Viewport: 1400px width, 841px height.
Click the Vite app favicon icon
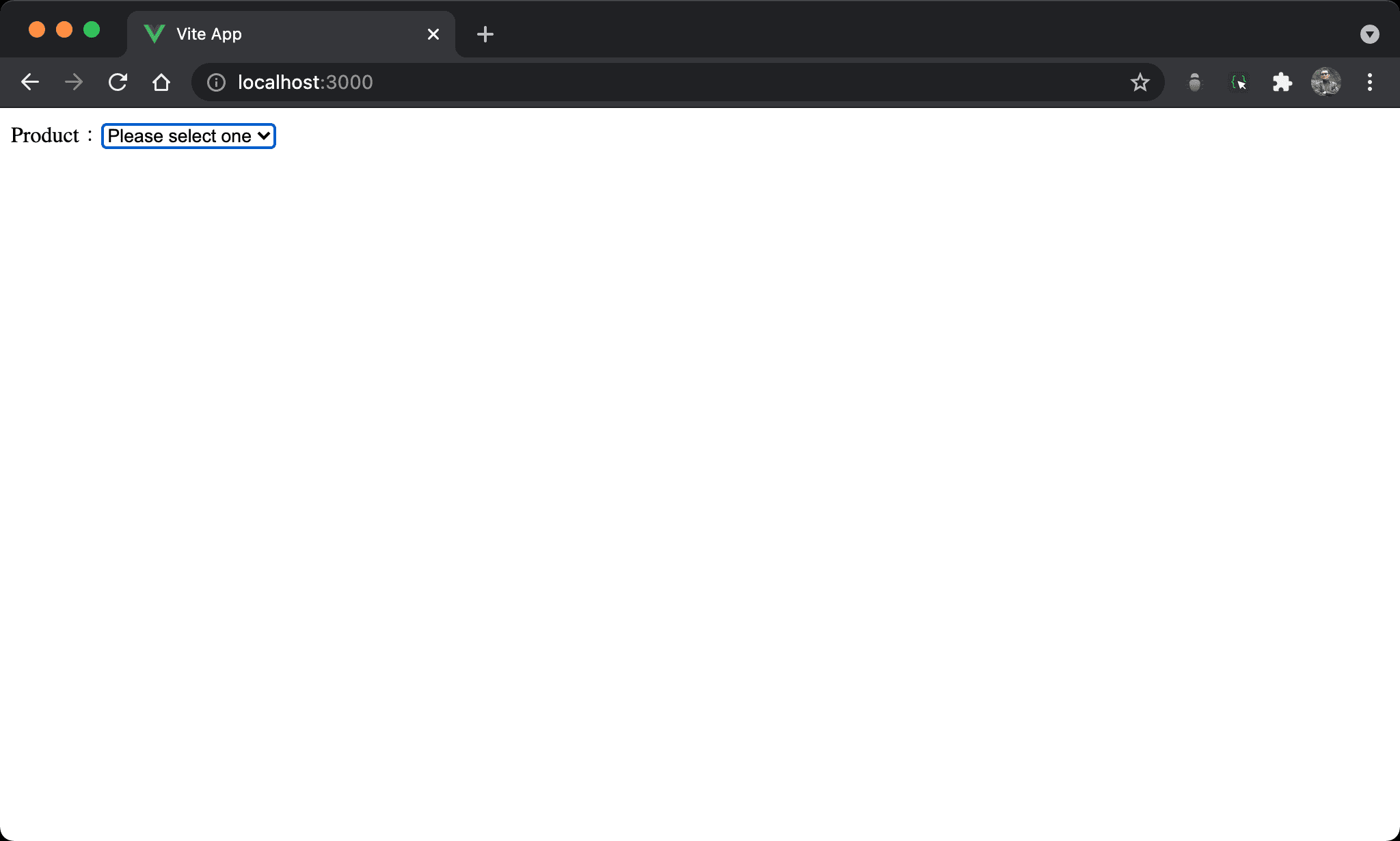[155, 34]
